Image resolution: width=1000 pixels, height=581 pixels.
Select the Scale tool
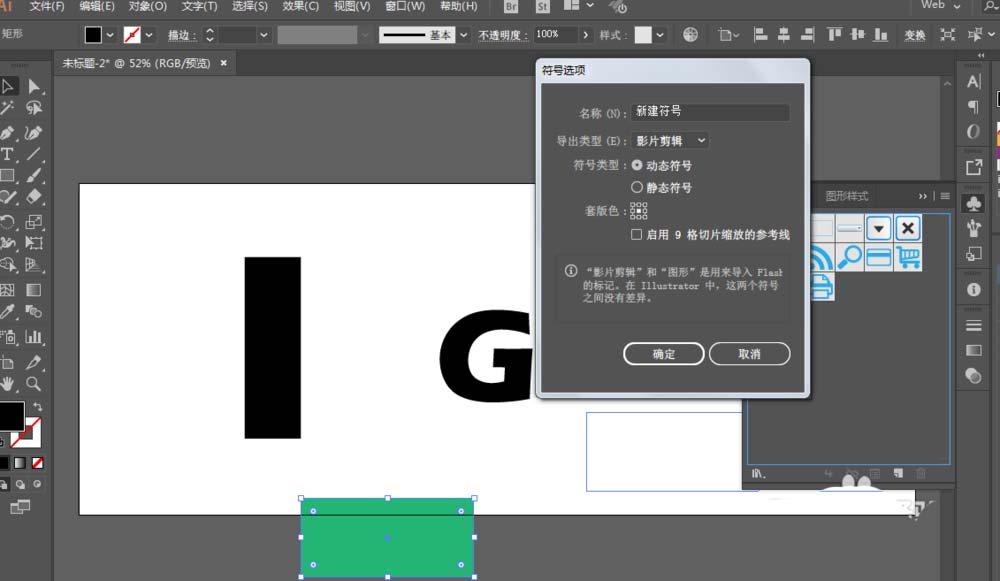[x=34, y=222]
